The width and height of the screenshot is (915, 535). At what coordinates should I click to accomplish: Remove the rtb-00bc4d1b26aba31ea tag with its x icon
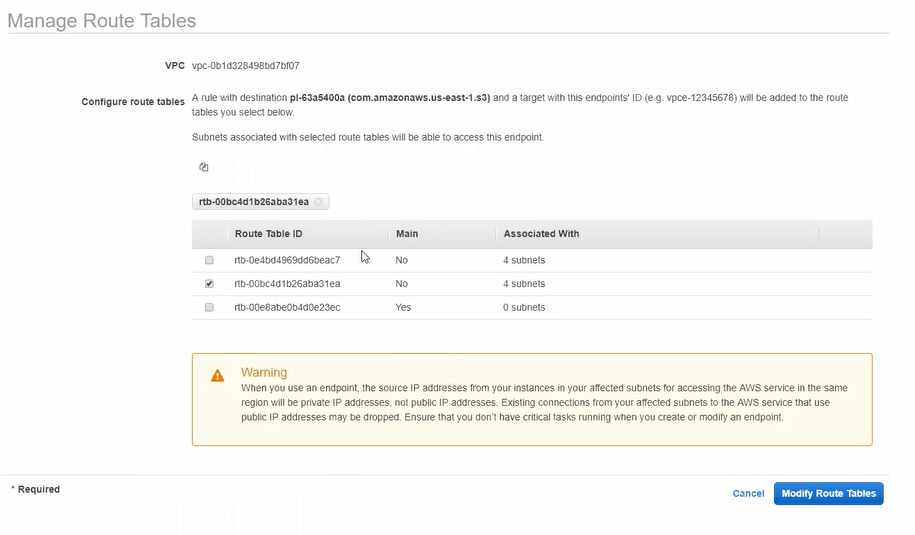(318, 202)
